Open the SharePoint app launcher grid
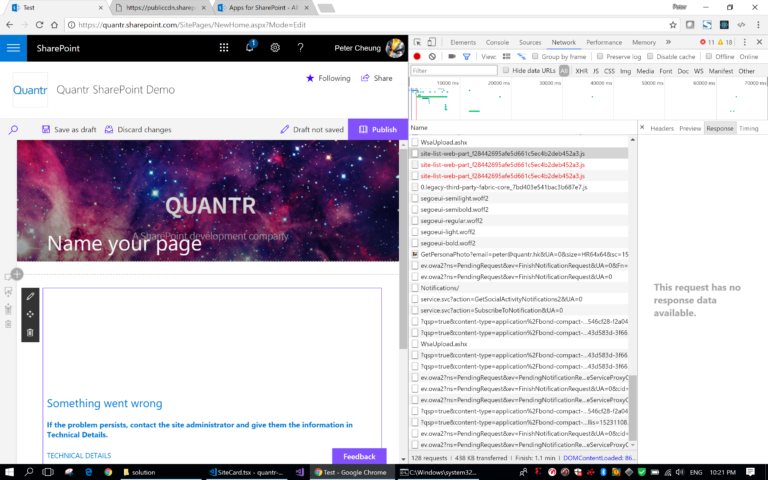 (x=224, y=48)
